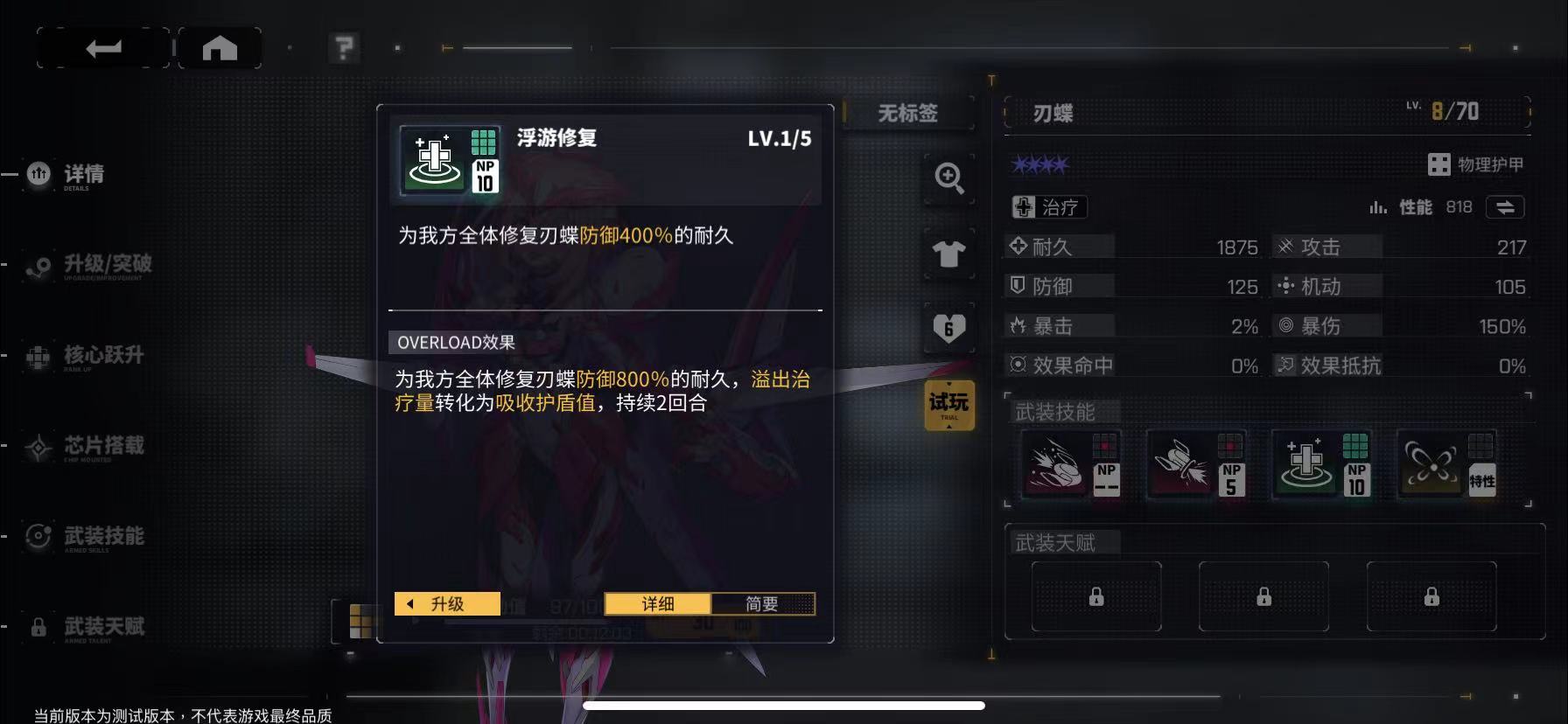Open the question mark help icon
The image size is (1568, 724).
[x=345, y=48]
